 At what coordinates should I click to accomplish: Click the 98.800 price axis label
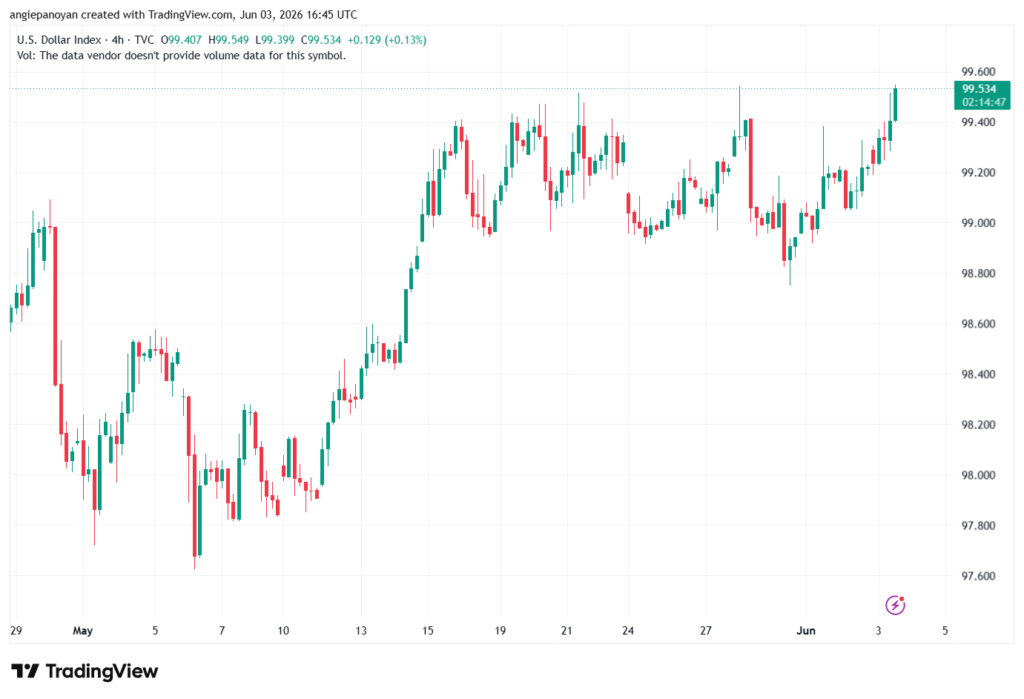pos(978,273)
